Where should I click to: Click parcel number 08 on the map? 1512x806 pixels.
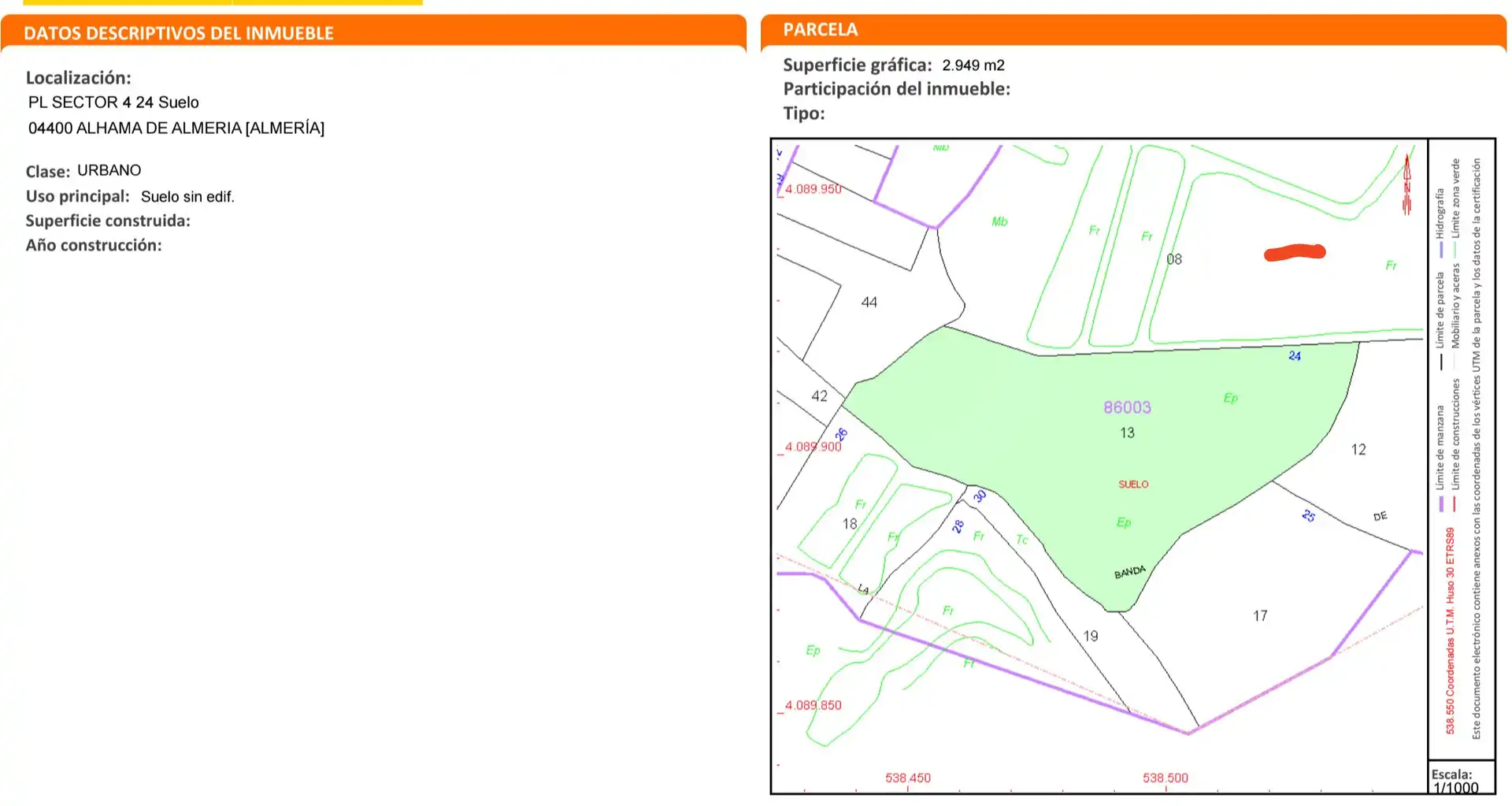(x=1174, y=259)
